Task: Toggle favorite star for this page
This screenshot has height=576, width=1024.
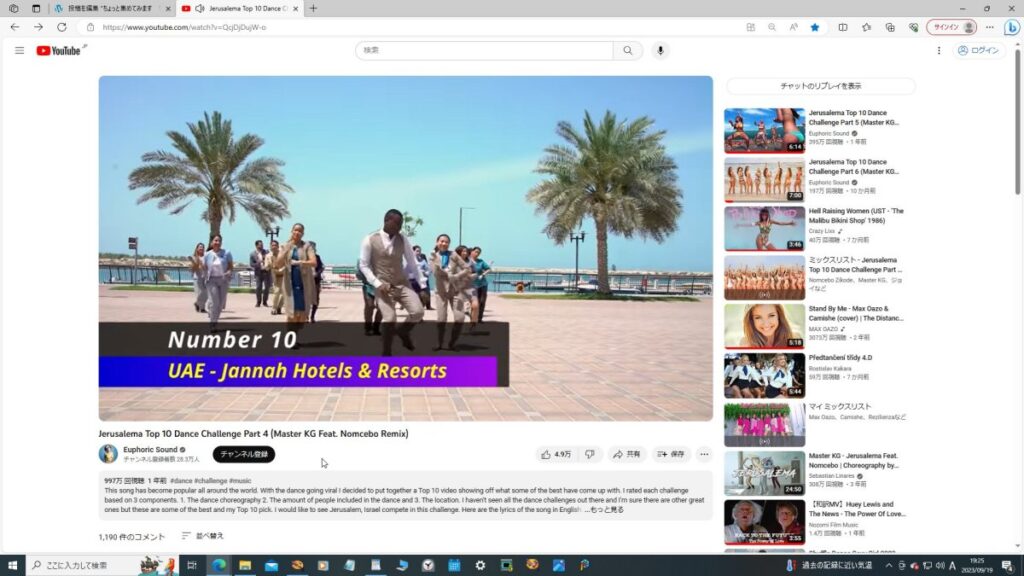Action: pos(815,27)
